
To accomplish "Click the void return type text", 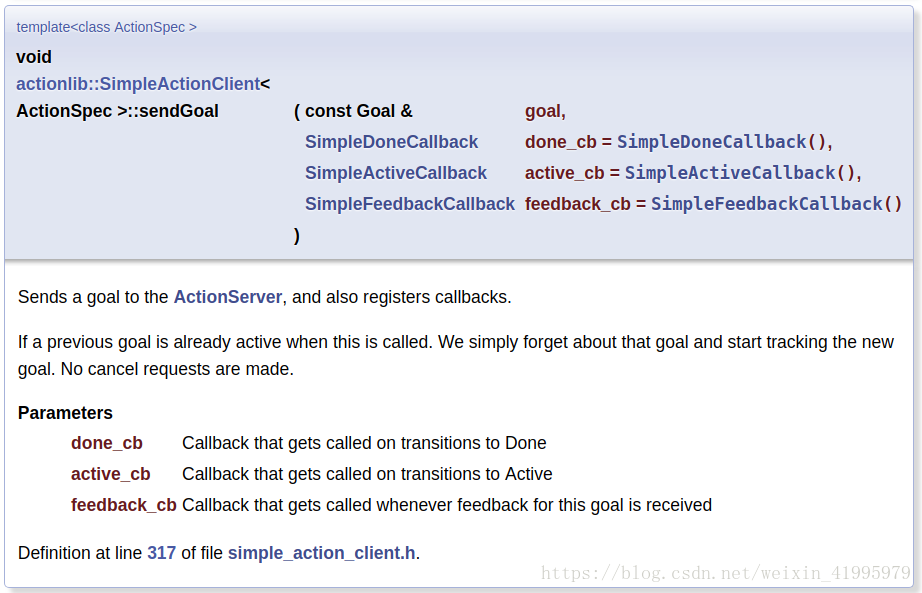I will (x=34, y=57).
